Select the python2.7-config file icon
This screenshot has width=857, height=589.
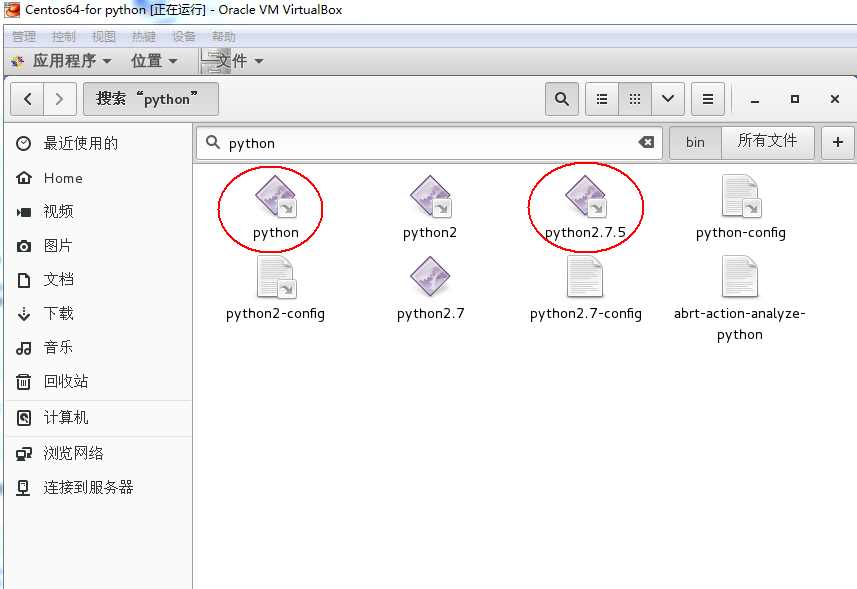coord(585,276)
